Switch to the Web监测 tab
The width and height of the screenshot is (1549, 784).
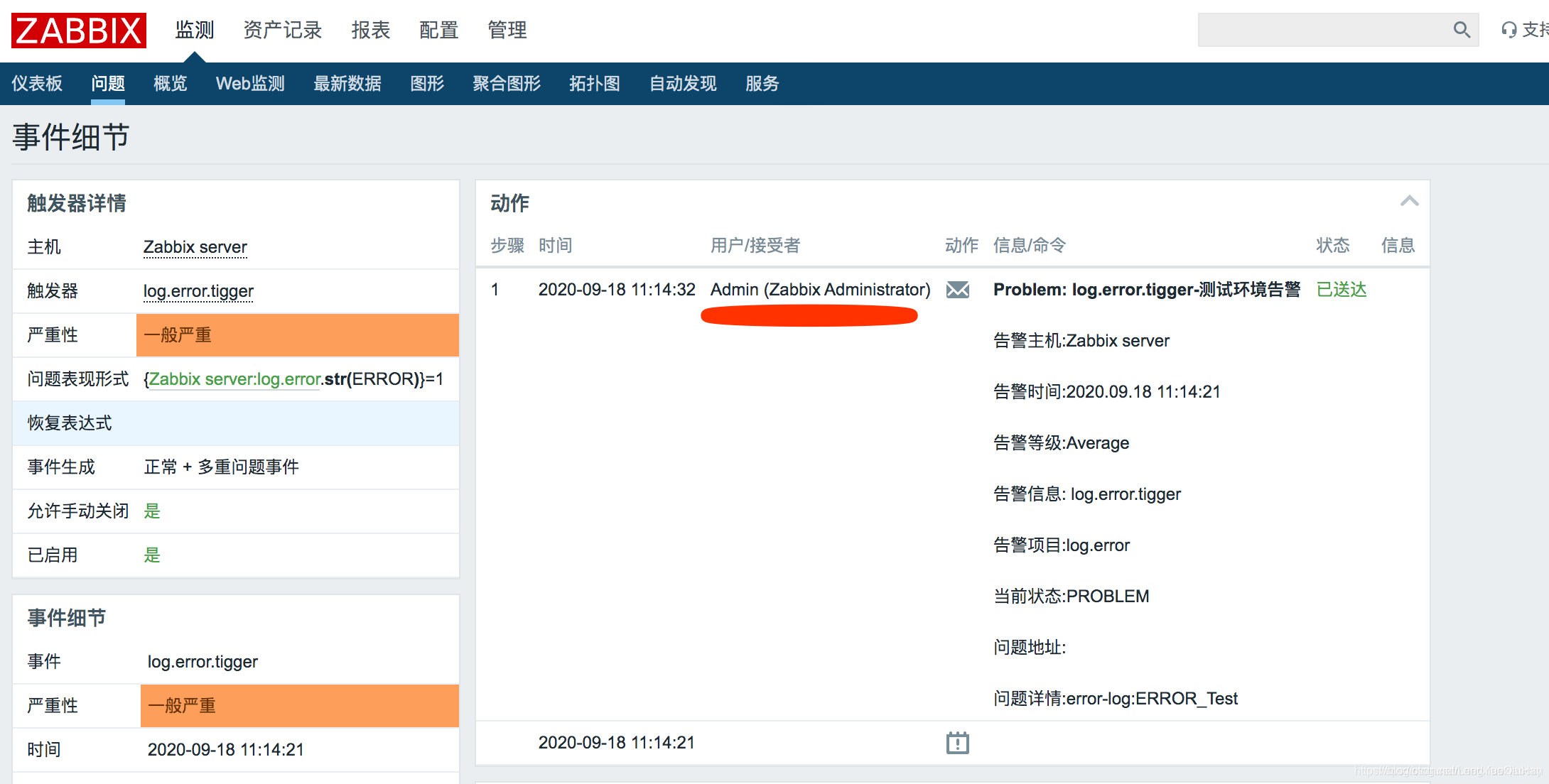[x=250, y=84]
